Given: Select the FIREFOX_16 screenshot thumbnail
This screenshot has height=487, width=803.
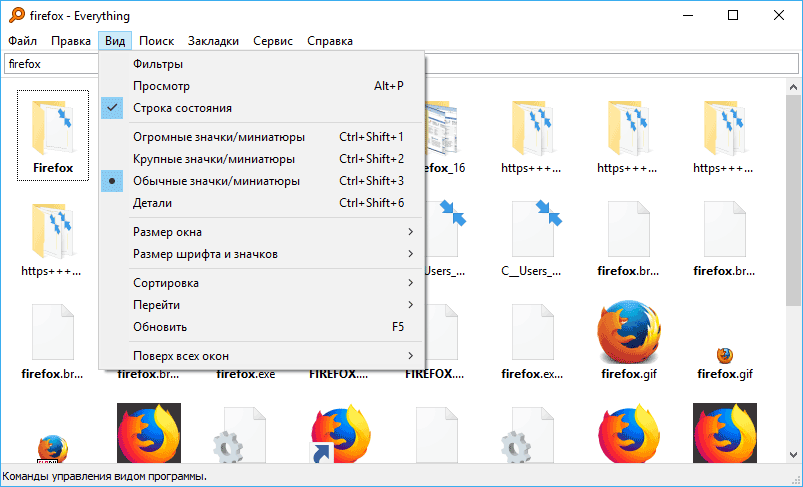Looking at the screenshot, I should tap(440, 128).
